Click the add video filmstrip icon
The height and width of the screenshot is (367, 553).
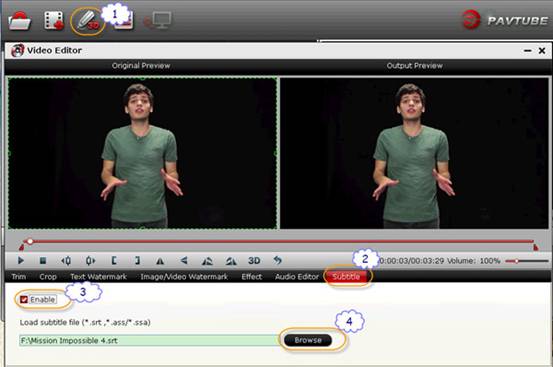tap(54, 21)
